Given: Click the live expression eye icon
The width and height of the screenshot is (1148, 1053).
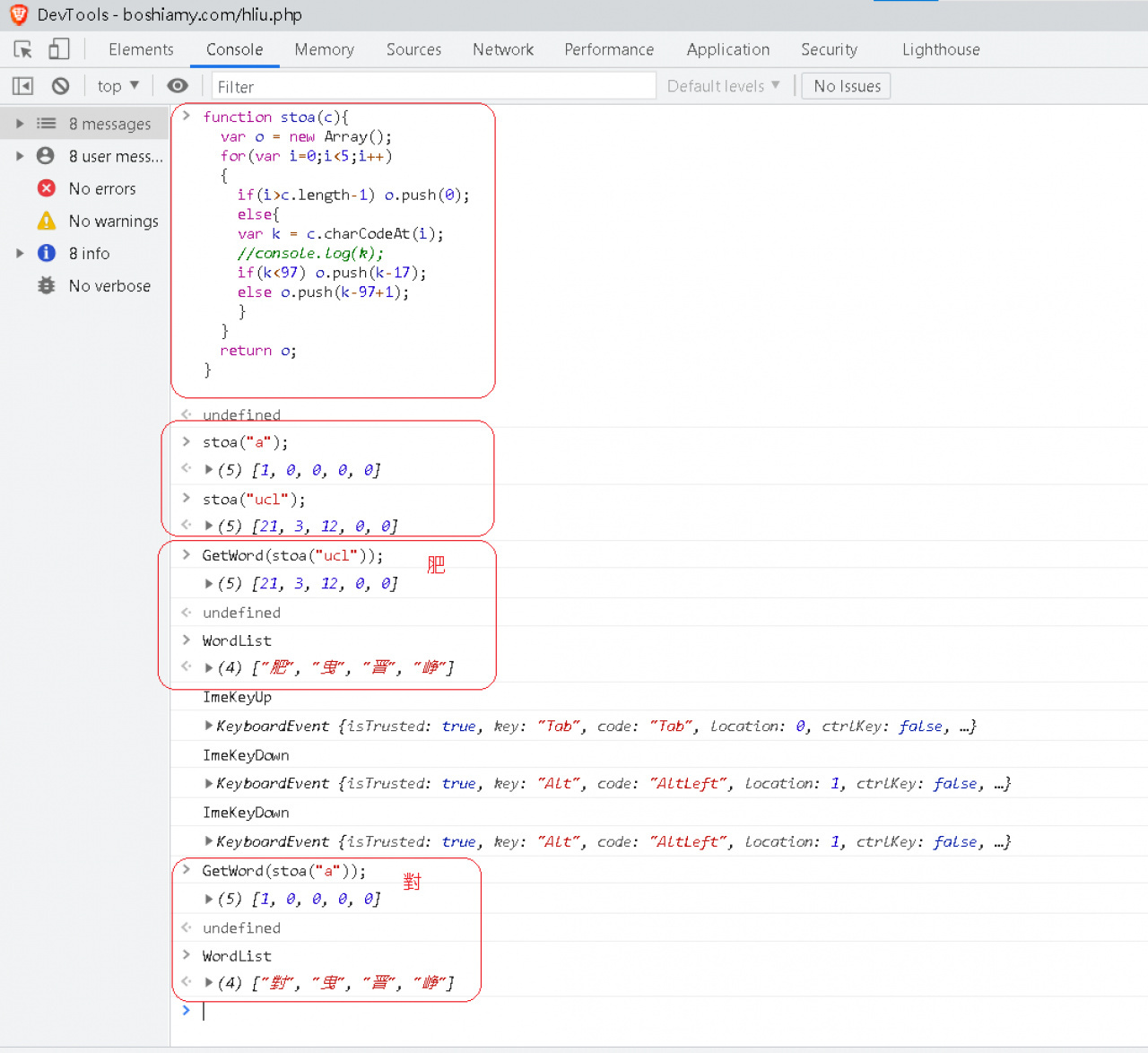Looking at the screenshot, I should [x=178, y=86].
